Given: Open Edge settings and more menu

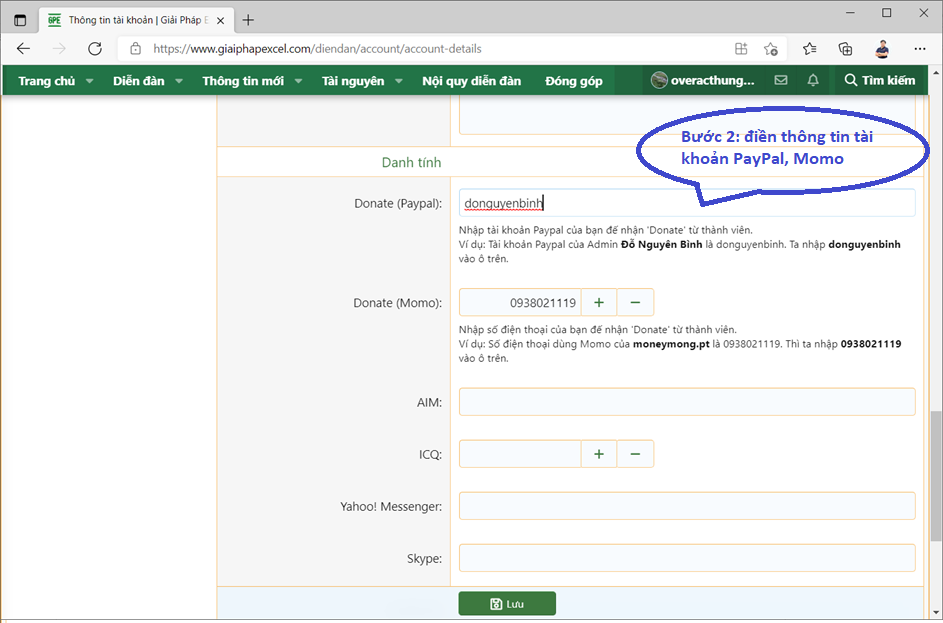Looking at the screenshot, I should tap(920, 48).
